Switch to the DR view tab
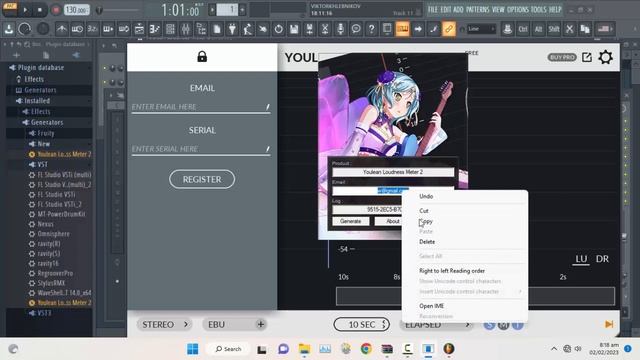640x360 pixels. [602, 259]
